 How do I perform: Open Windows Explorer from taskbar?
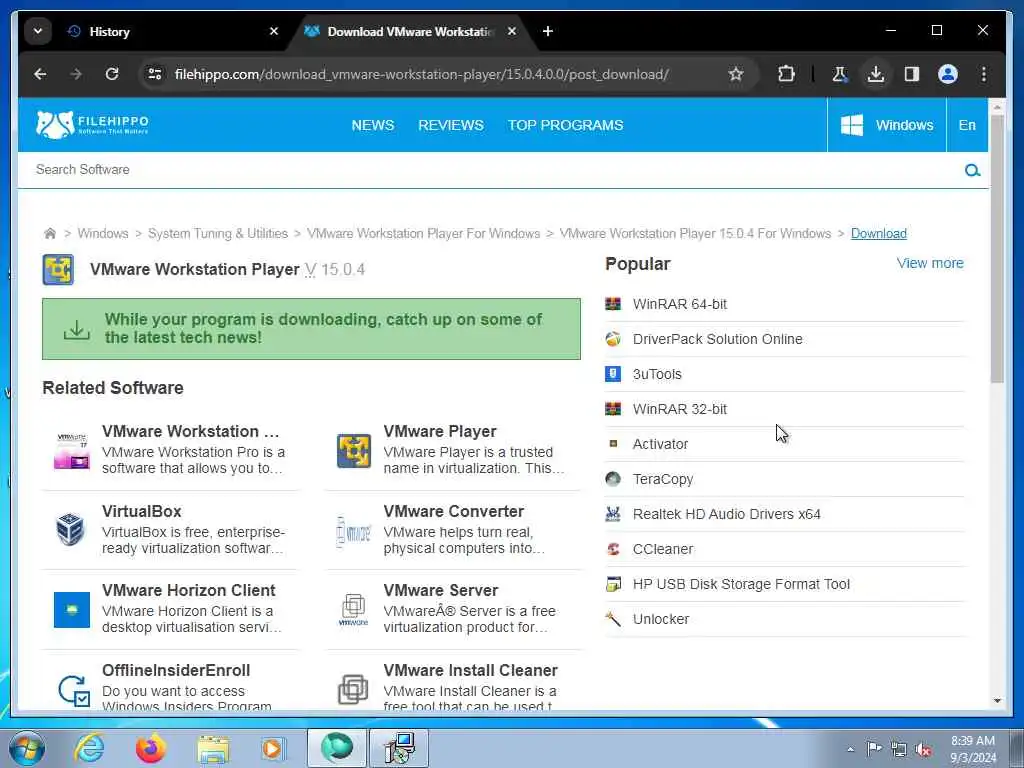(214, 750)
